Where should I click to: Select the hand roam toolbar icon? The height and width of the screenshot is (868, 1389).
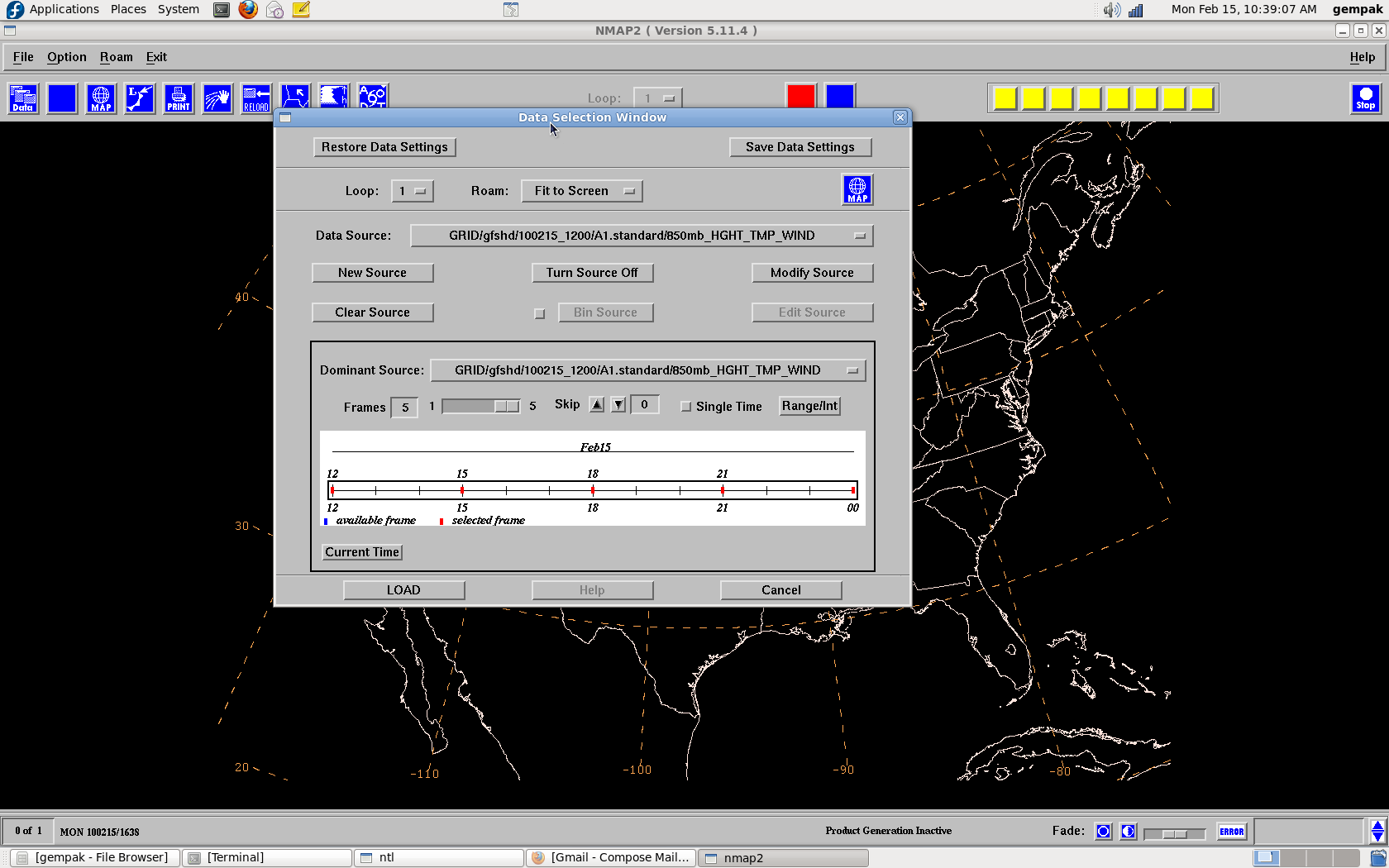pos(217,98)
